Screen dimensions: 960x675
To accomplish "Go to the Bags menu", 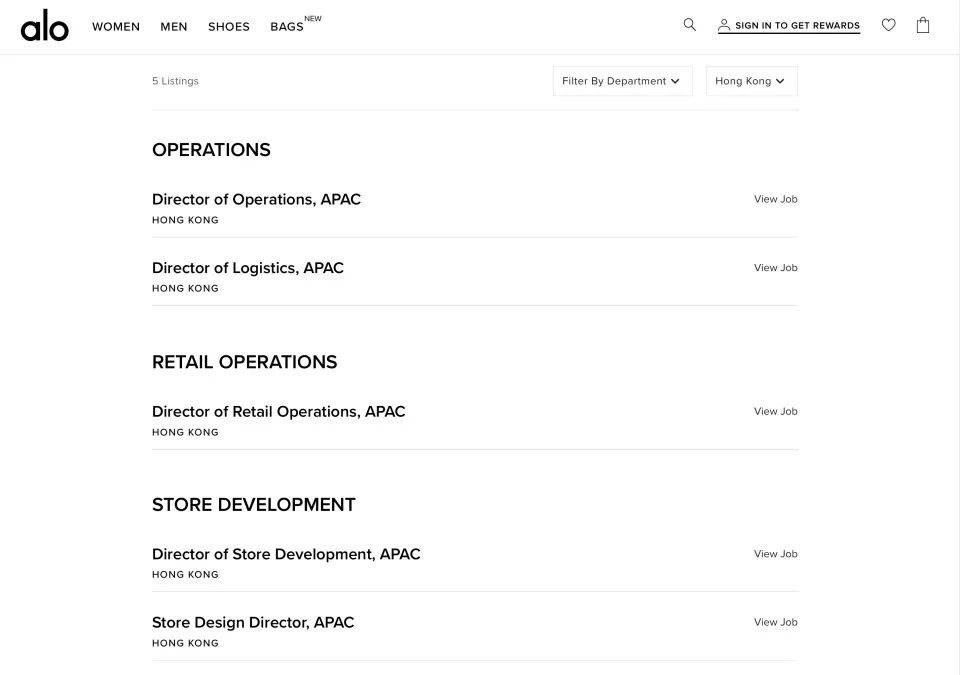I will (x=287, y=27).
